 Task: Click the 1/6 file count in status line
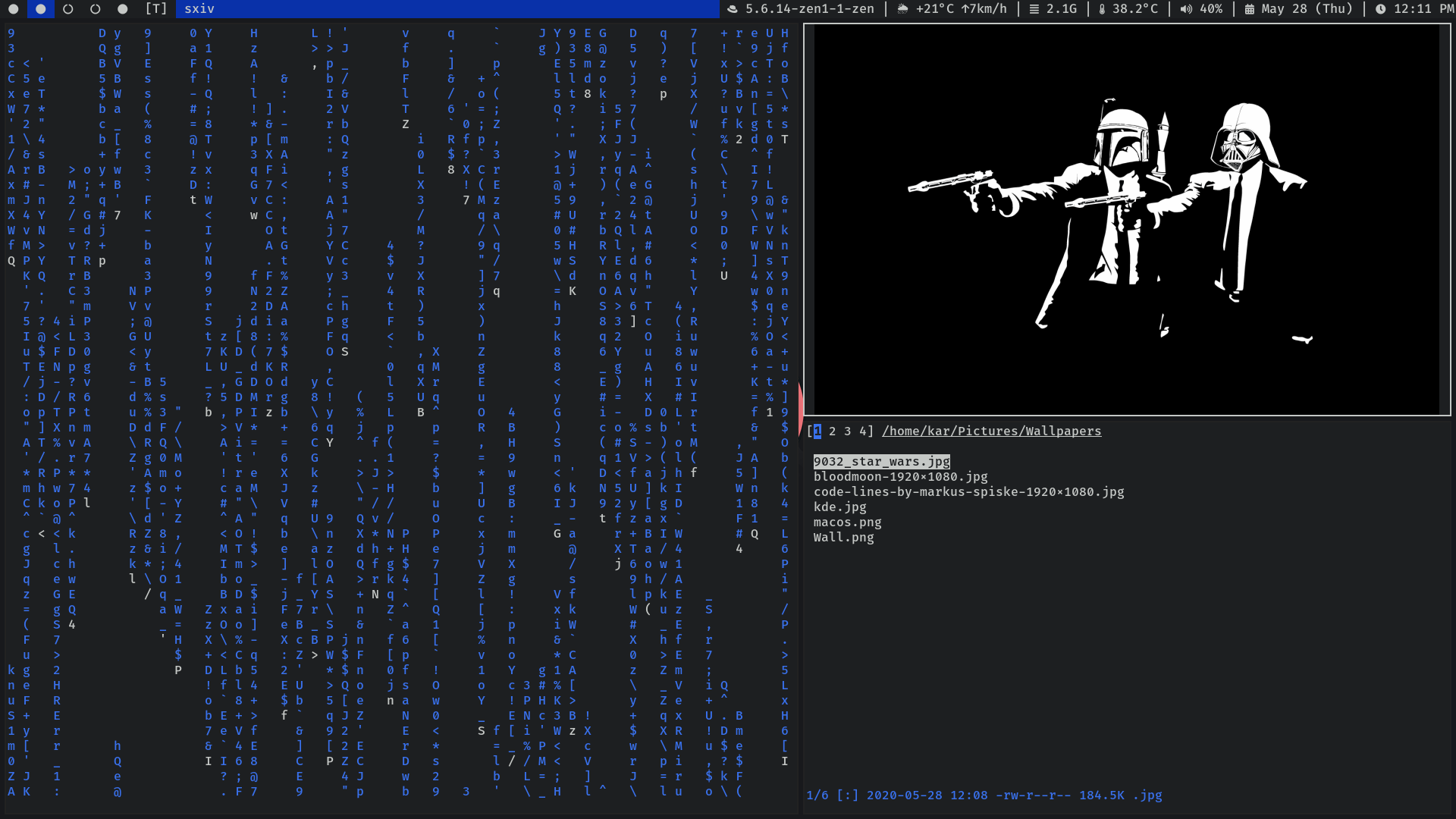(817, 795)
